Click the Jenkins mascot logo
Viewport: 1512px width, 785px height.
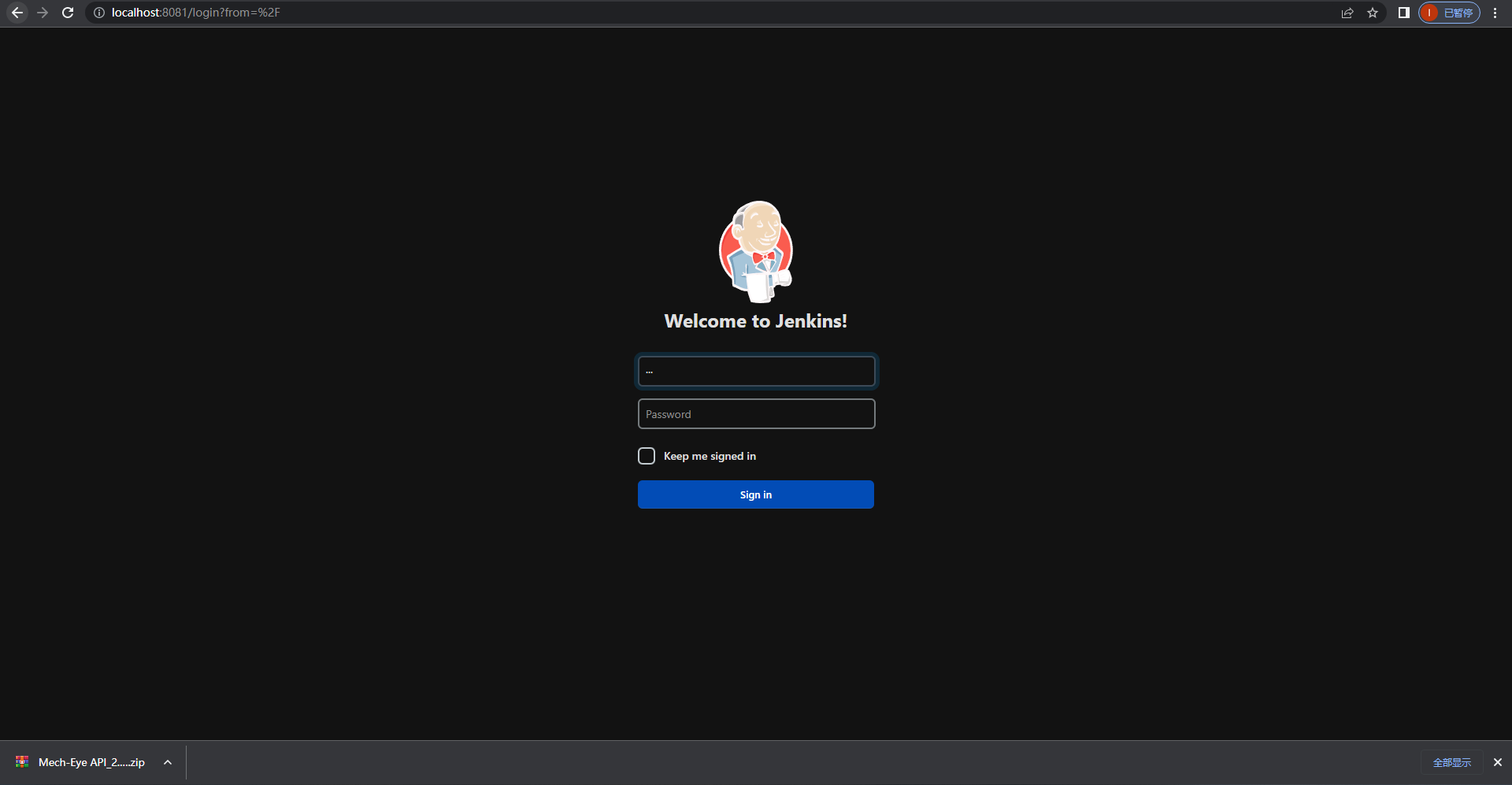(755, 250)
